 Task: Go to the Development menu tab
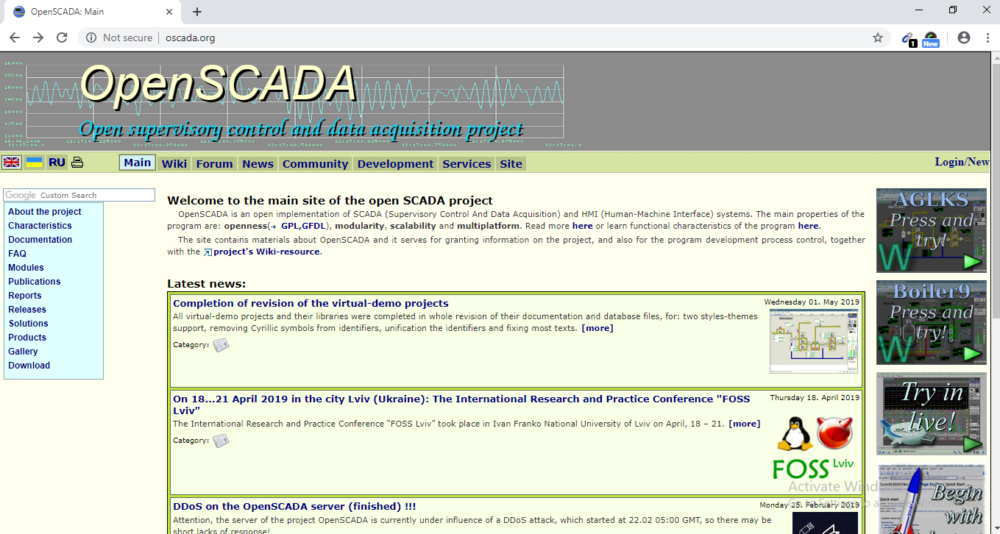[x=395, y=164]
